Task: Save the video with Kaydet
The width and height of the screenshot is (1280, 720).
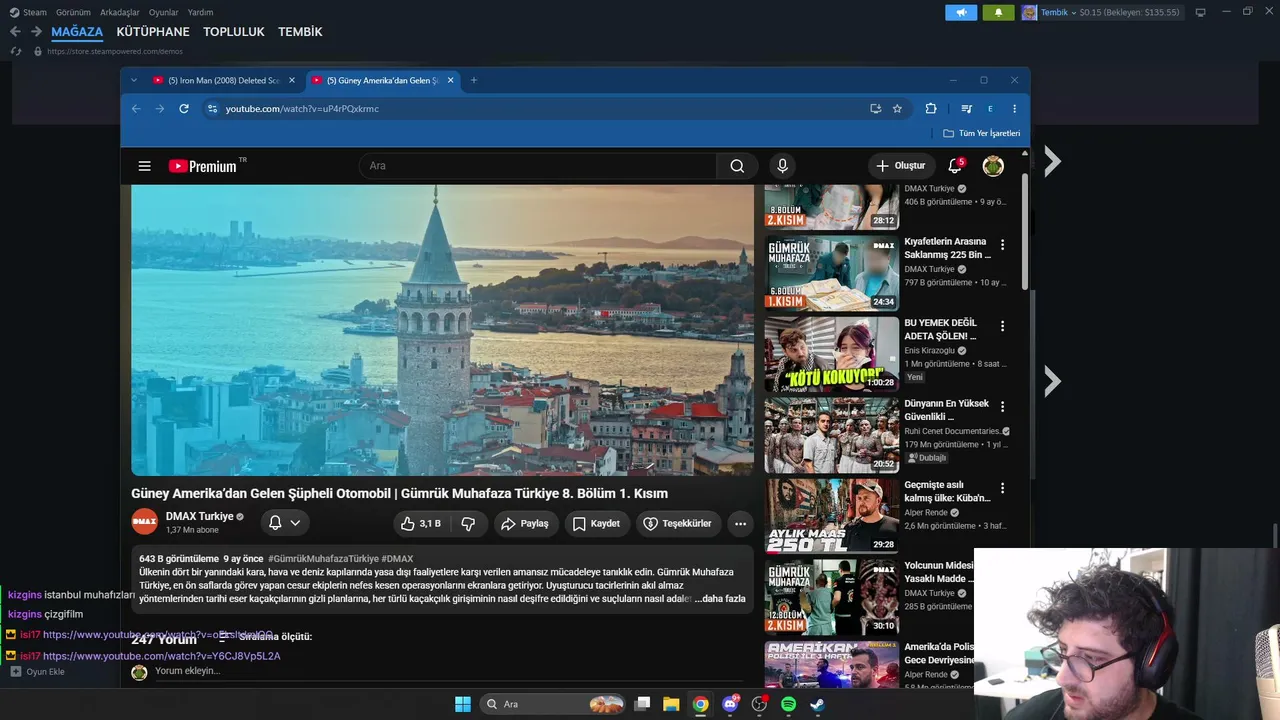Action: click(x=596, y=524)
